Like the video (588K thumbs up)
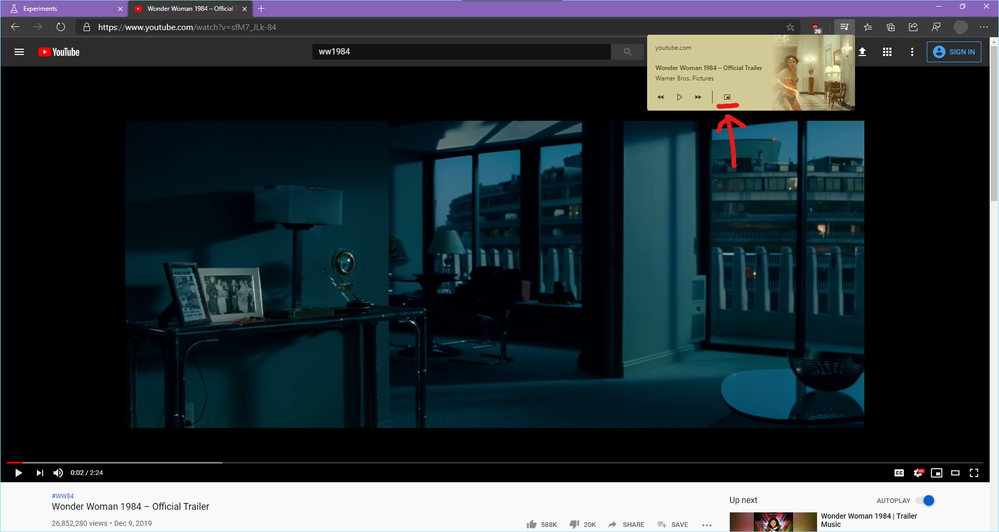Screen dimensions: 999x532 [542, 524]
